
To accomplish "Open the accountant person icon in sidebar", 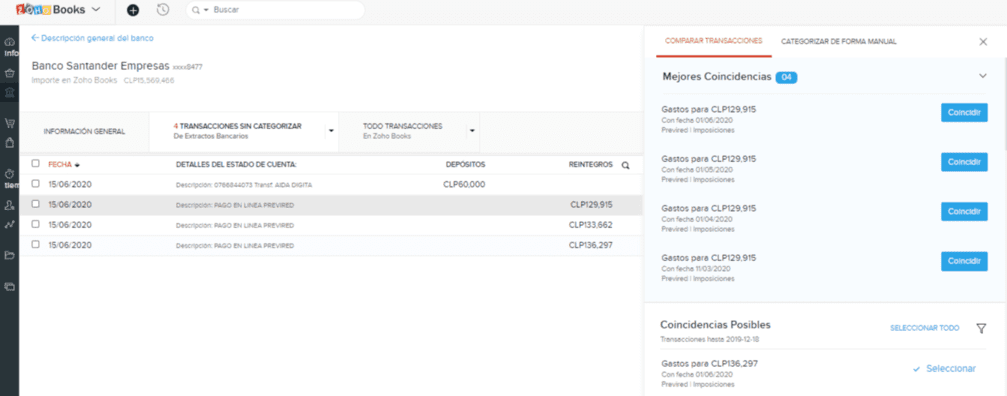I will click(x=9, y=205).
